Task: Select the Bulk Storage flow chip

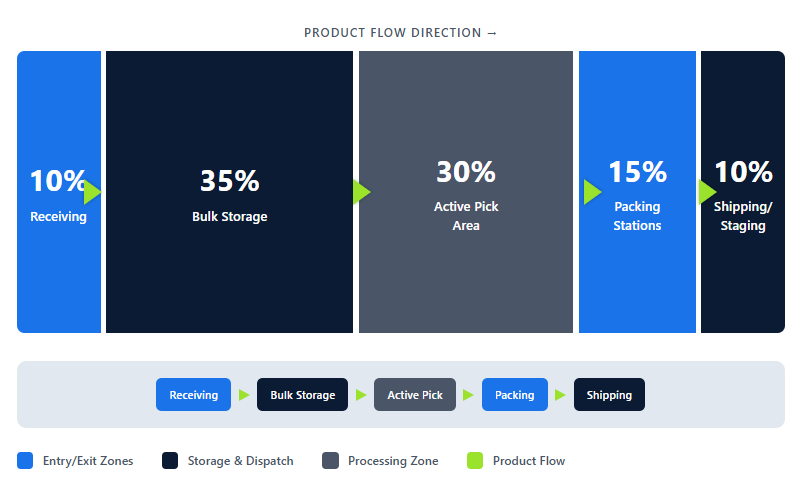Action: click(x=302, y=395)
